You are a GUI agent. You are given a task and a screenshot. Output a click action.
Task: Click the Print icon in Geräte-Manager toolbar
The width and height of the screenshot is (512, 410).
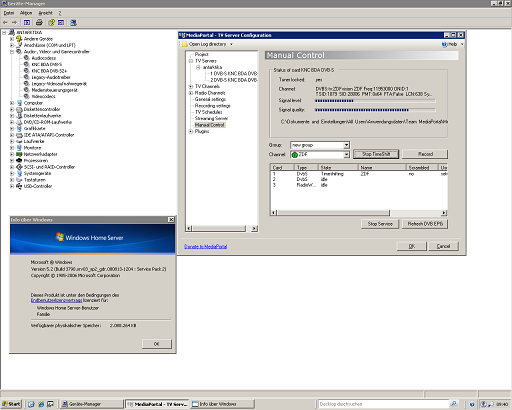click(39, 23)
